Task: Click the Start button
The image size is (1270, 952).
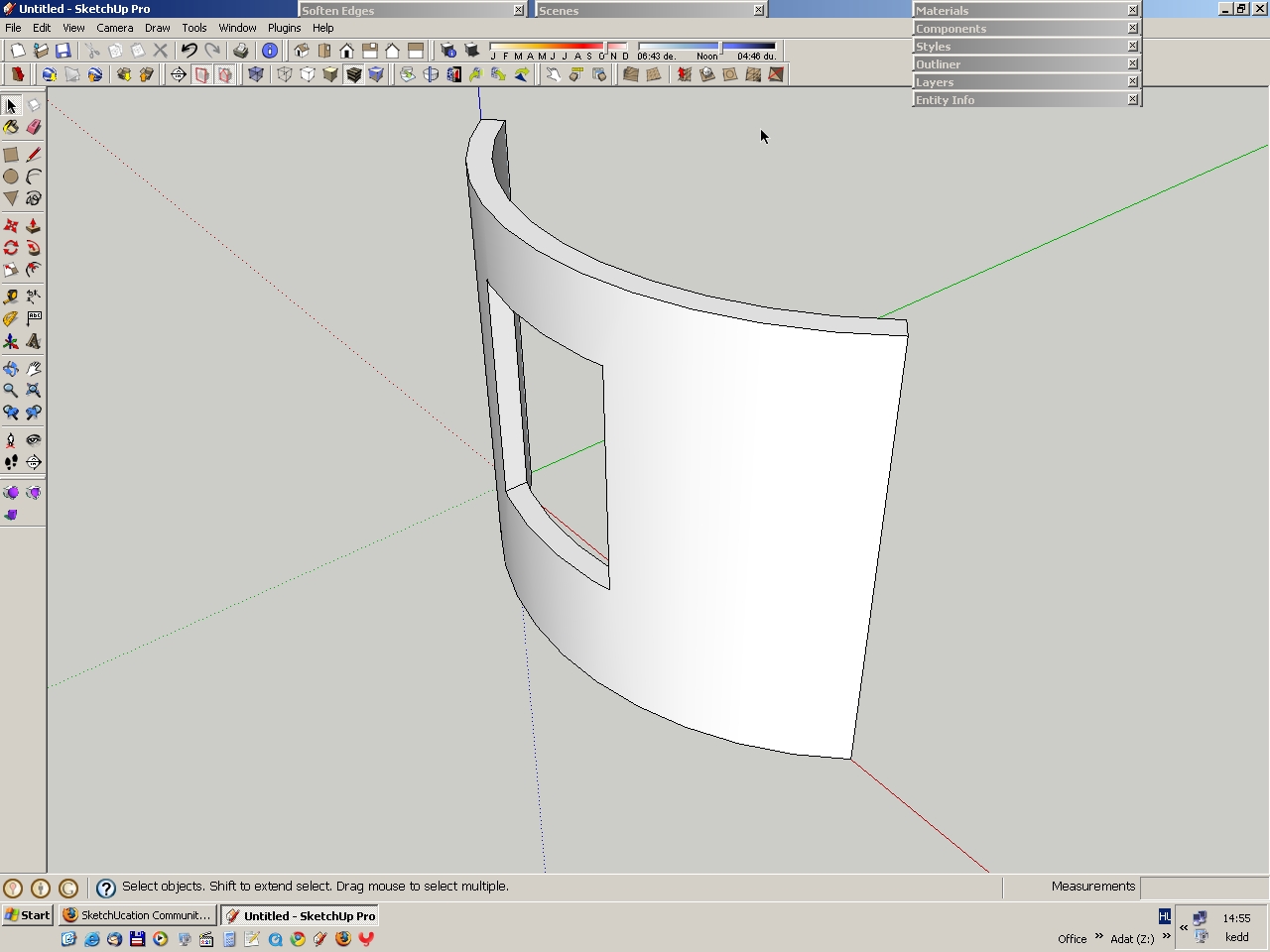Action: [28, 915]
